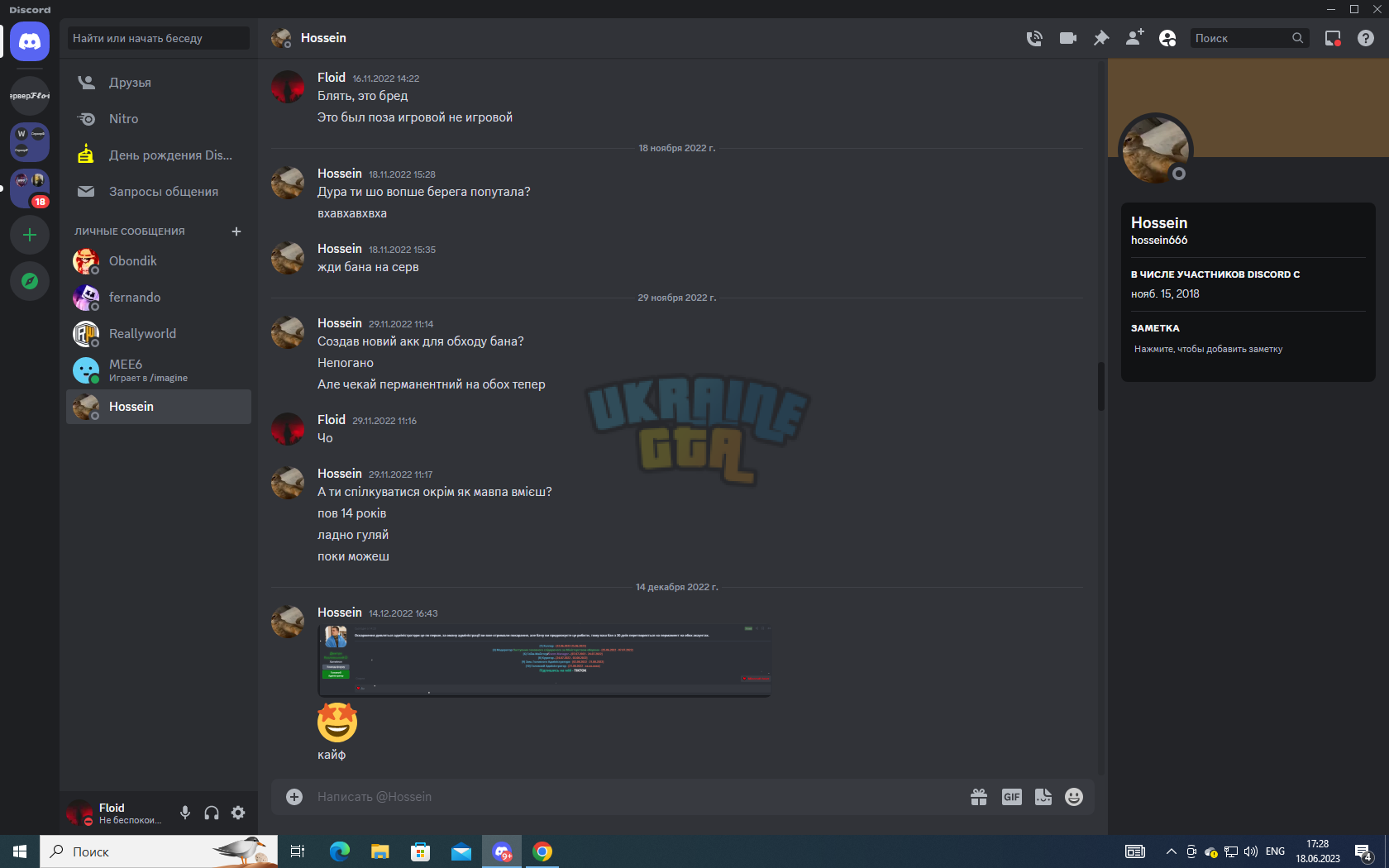
Task: Click Floid's avatar on the 16.11.2022 message
Action: pyautogui.click(x=288, y=87)
